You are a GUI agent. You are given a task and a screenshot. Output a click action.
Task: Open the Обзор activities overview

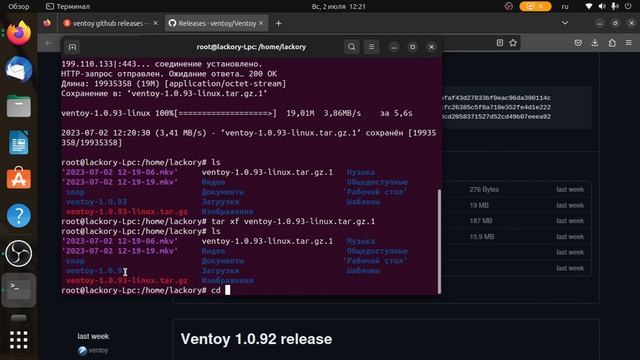19,7
